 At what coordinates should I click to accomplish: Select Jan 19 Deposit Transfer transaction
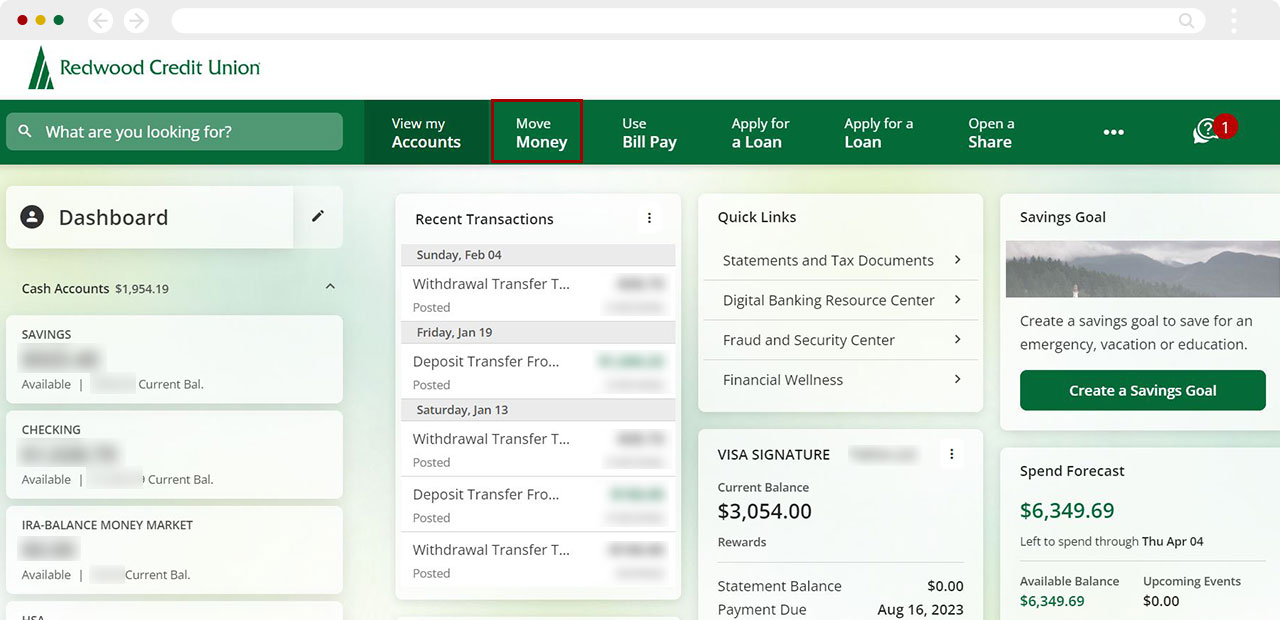(538, 372)
